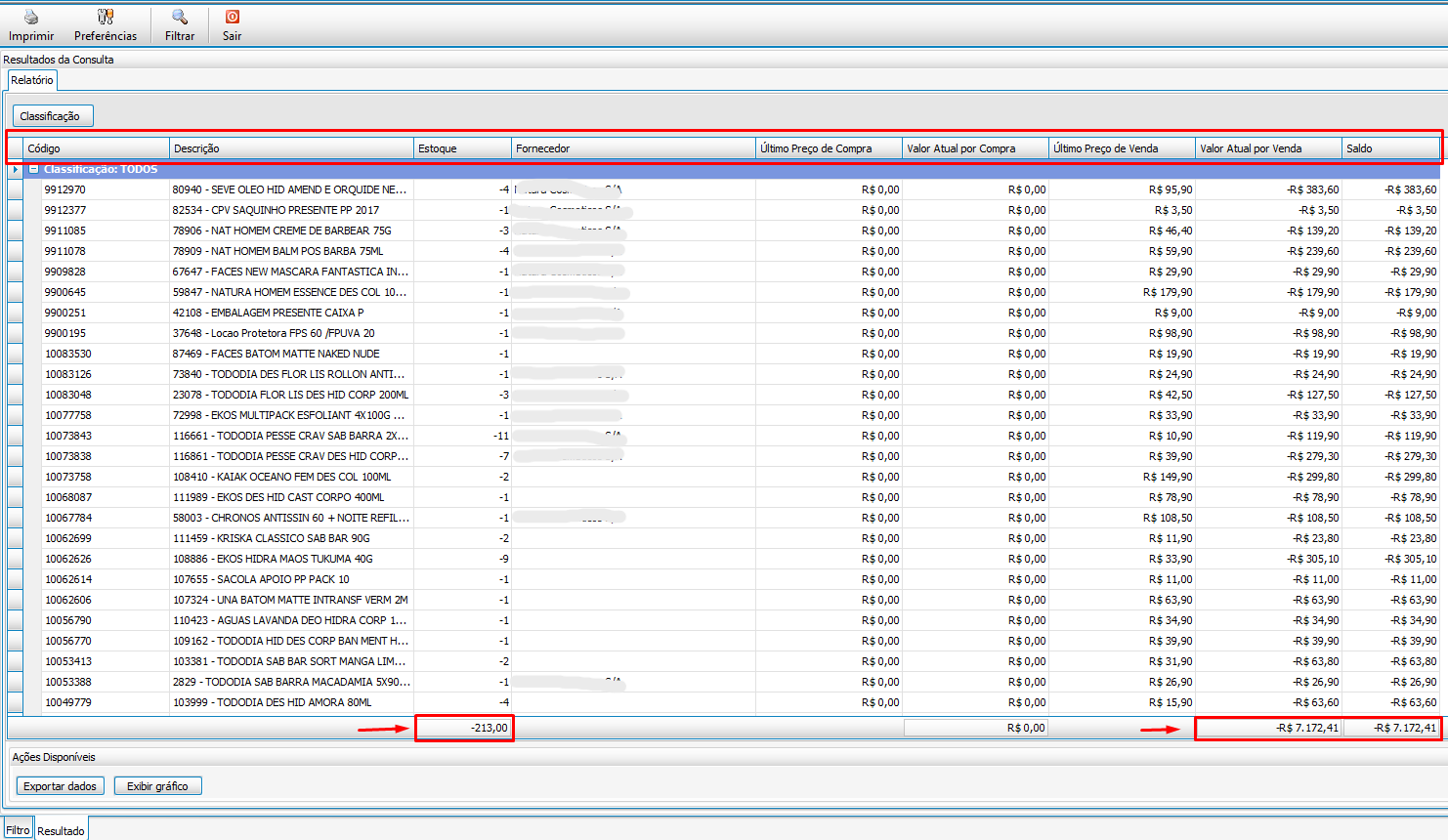Click description Locao Protetora FPS 60

[x=274, y=333]
